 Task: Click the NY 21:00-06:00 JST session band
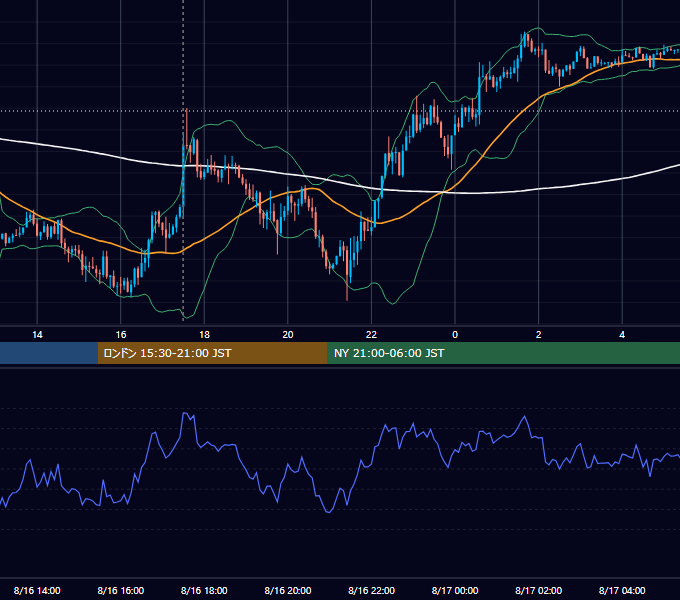click(x=503, y=353)
